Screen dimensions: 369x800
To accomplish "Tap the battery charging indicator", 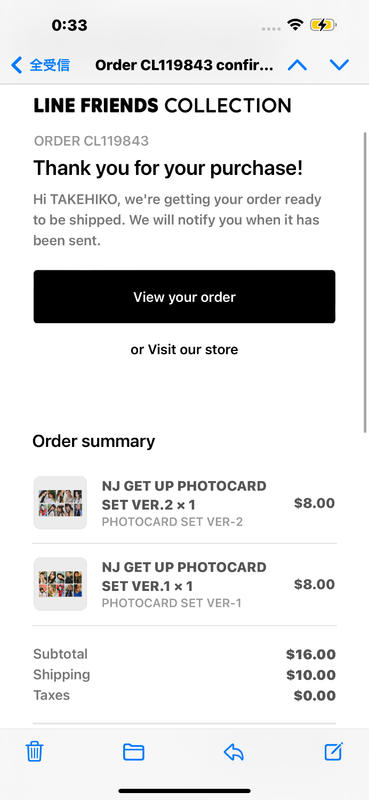I will coord(323,24).
